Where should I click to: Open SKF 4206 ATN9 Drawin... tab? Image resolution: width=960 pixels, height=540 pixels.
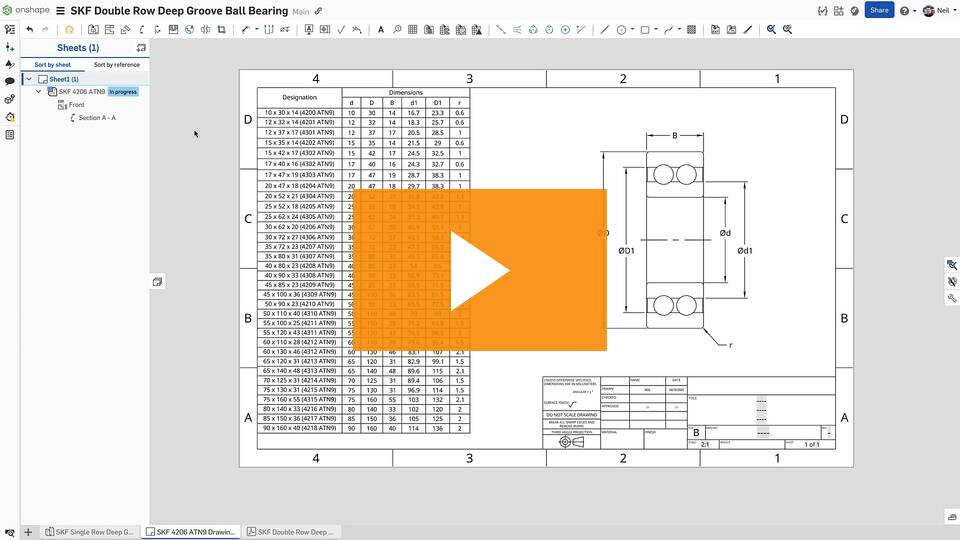coord(191,532)
